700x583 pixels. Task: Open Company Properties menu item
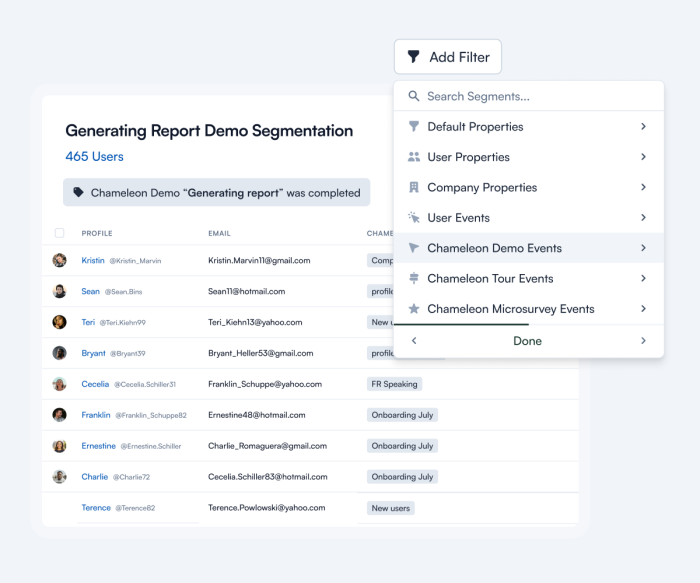[x=529, y=187]
